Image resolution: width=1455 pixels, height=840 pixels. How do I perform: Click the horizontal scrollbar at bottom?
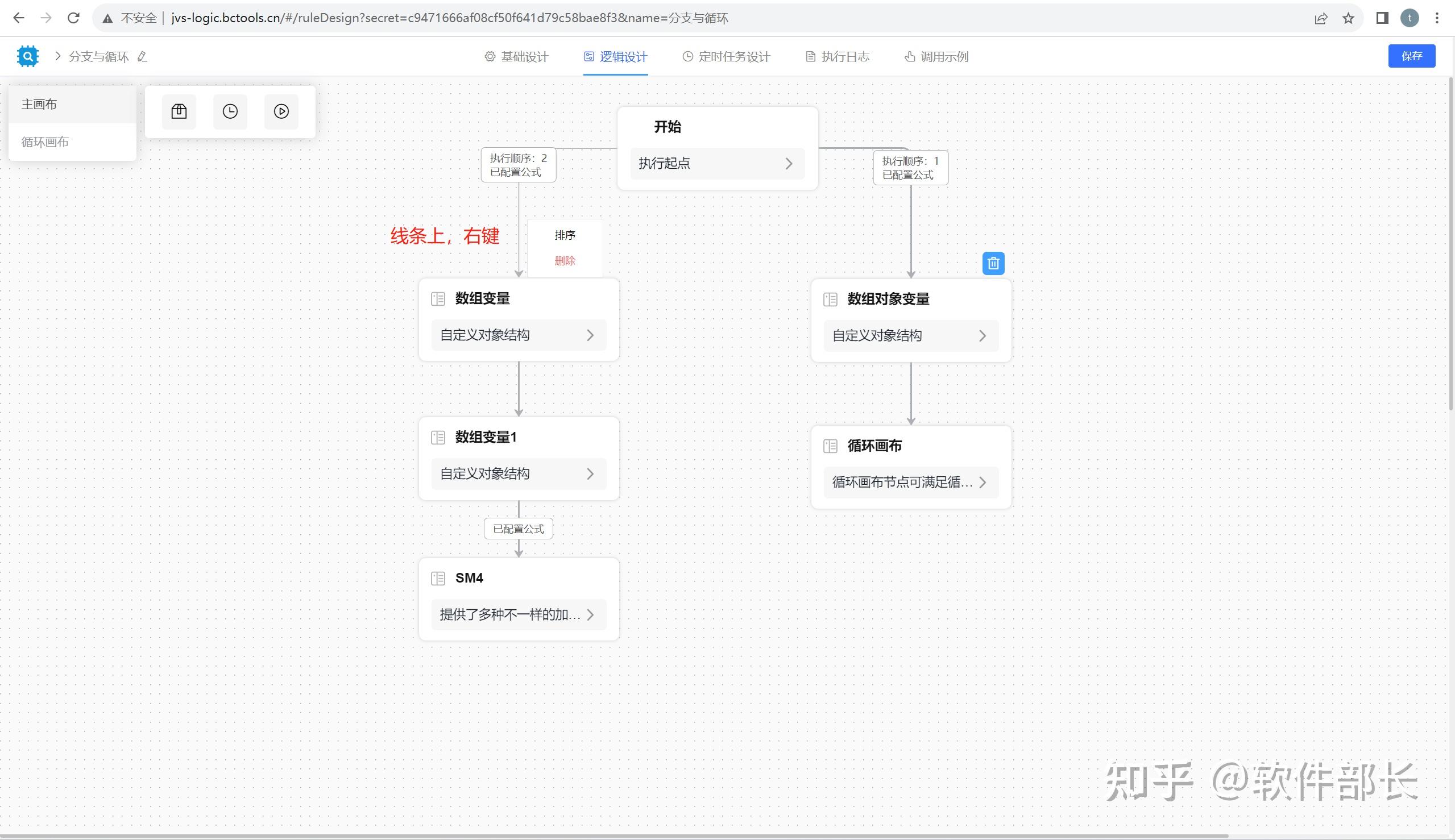(x=612, y=836)
